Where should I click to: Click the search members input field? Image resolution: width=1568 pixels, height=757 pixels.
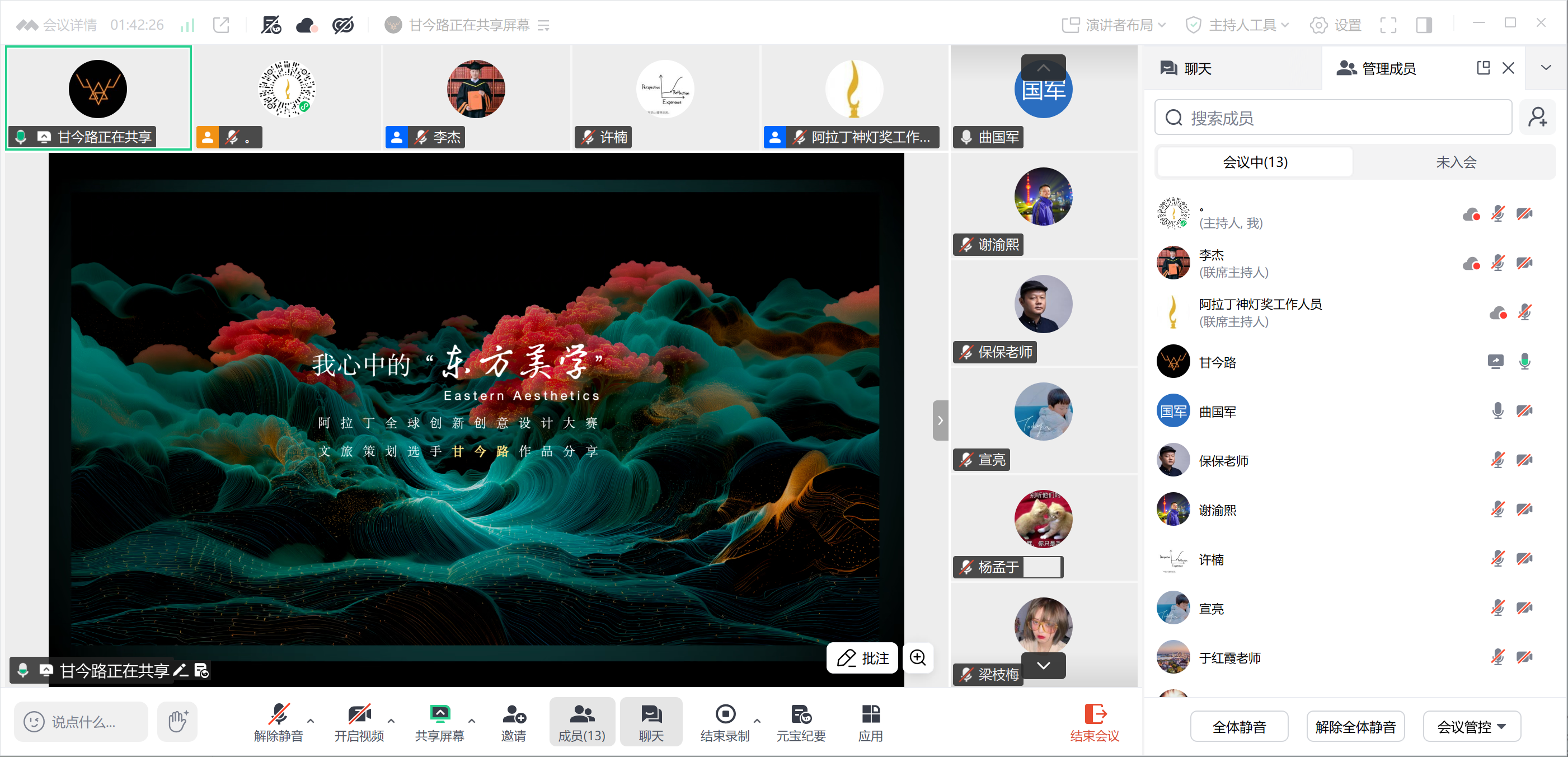coord(1333,118)
